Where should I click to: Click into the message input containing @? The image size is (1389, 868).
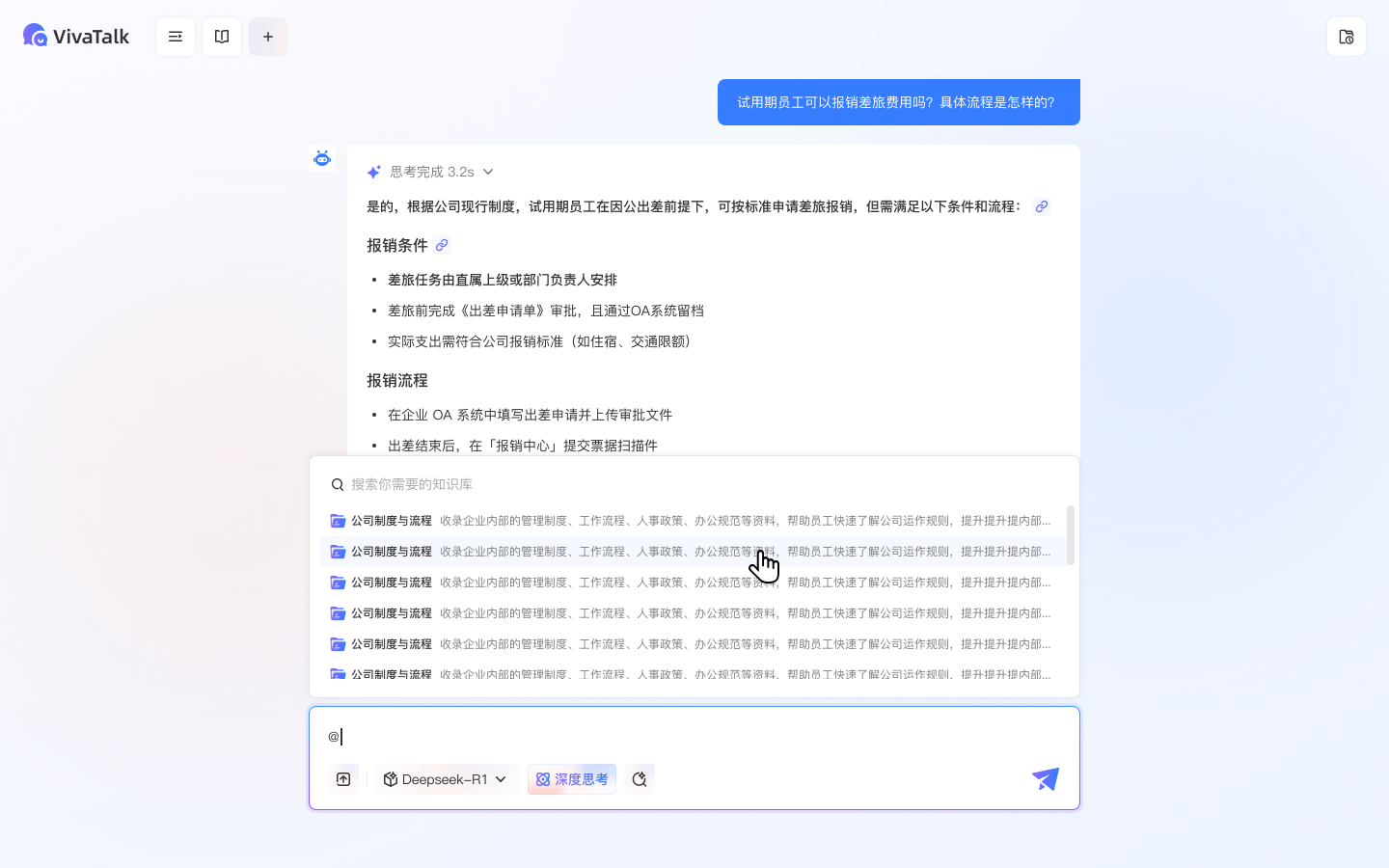click(694, 737)
